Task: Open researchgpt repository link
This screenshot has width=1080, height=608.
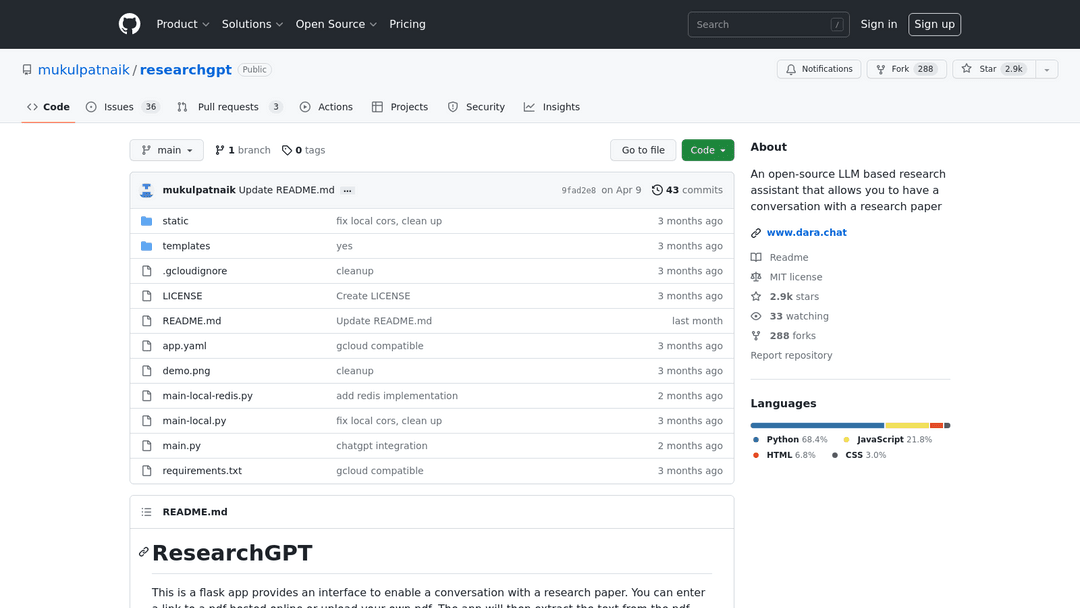Action: [x=185, y=70]
